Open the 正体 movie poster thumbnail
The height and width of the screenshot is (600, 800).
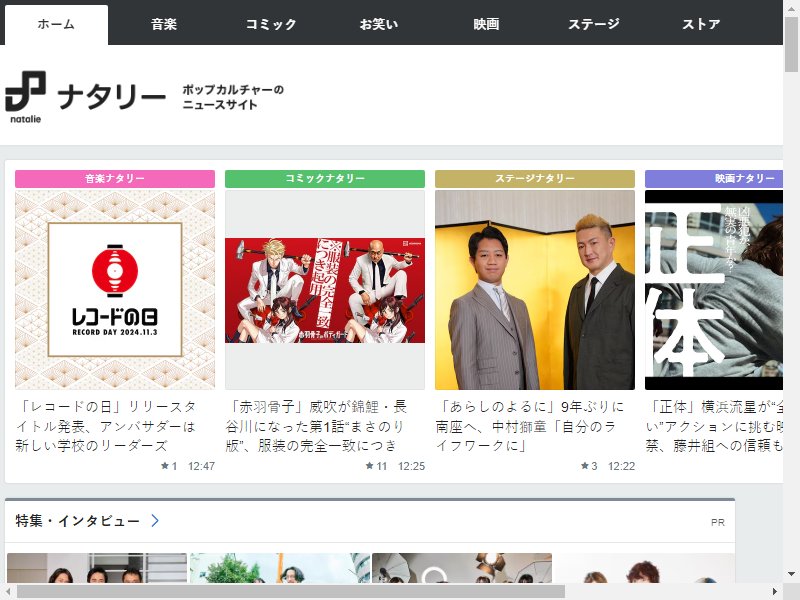click(714, 290)
